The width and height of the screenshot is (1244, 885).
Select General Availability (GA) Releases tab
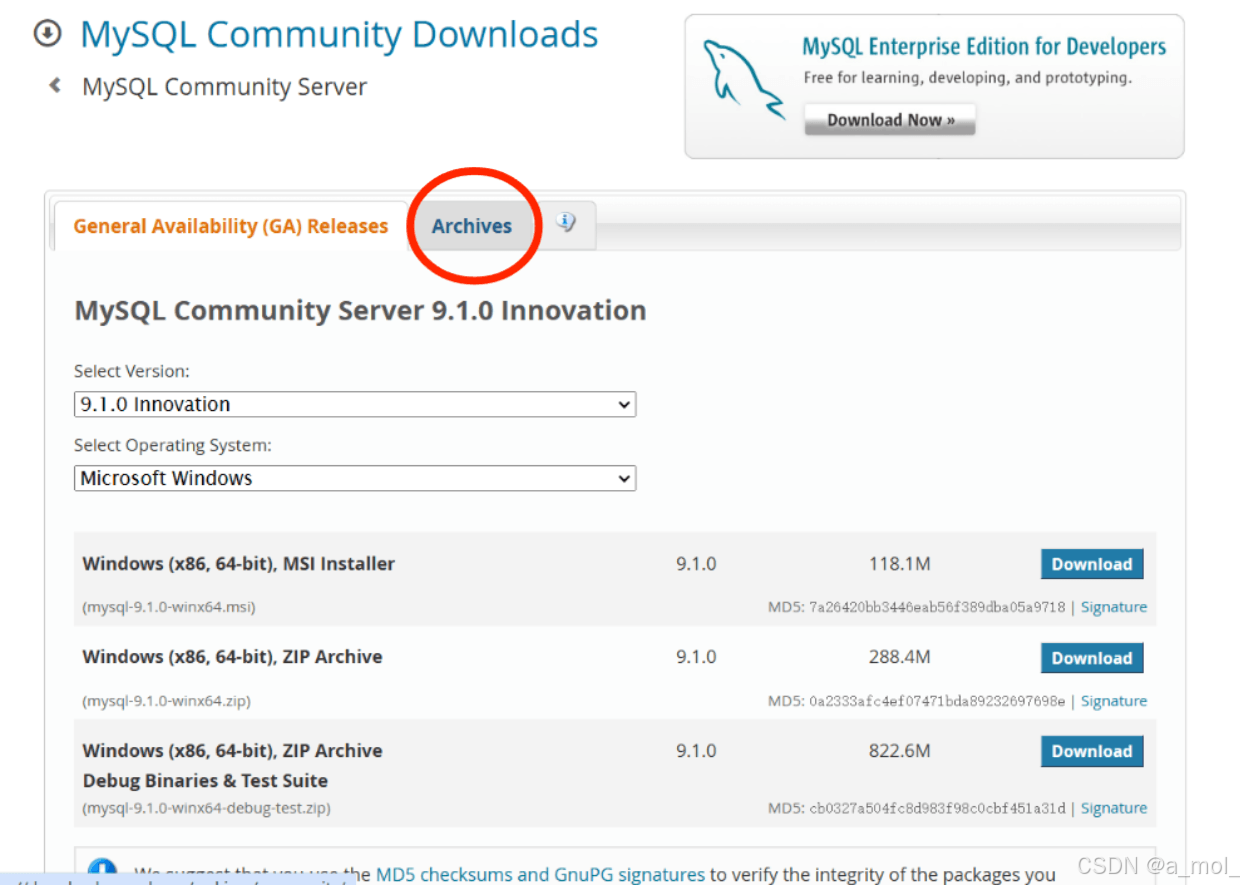[x=231, y=226]
